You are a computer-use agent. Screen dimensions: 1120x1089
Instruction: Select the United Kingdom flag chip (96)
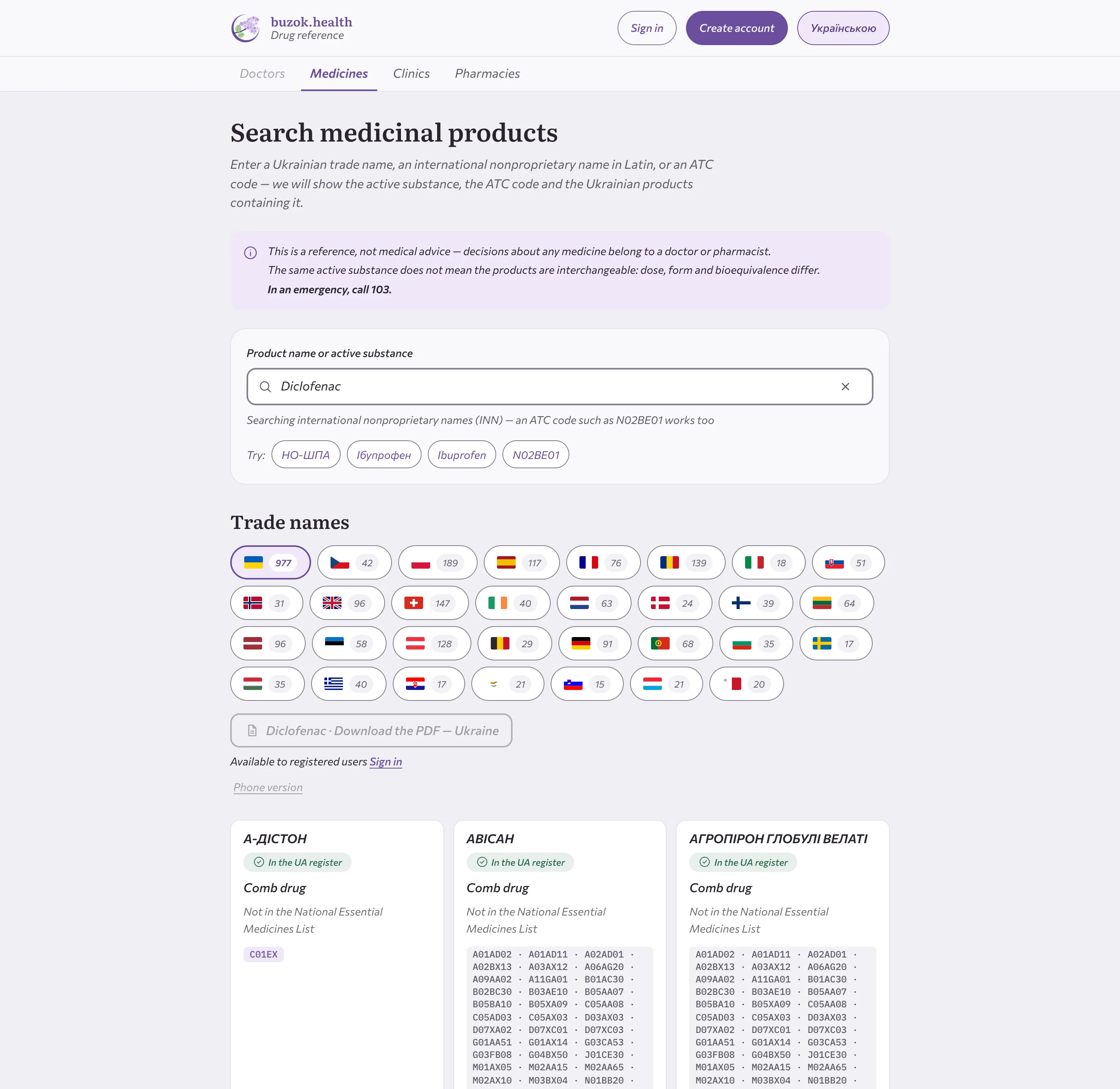346,603
